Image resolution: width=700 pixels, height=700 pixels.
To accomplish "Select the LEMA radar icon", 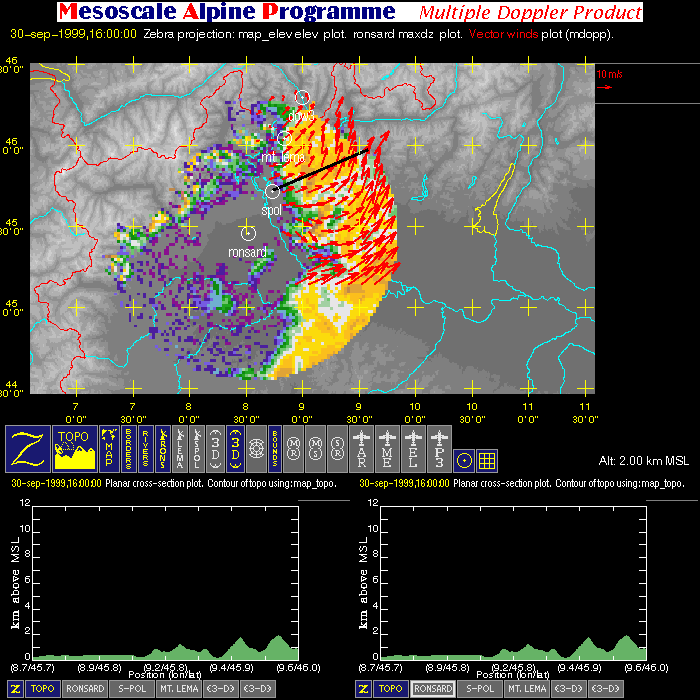I will 179,448.
